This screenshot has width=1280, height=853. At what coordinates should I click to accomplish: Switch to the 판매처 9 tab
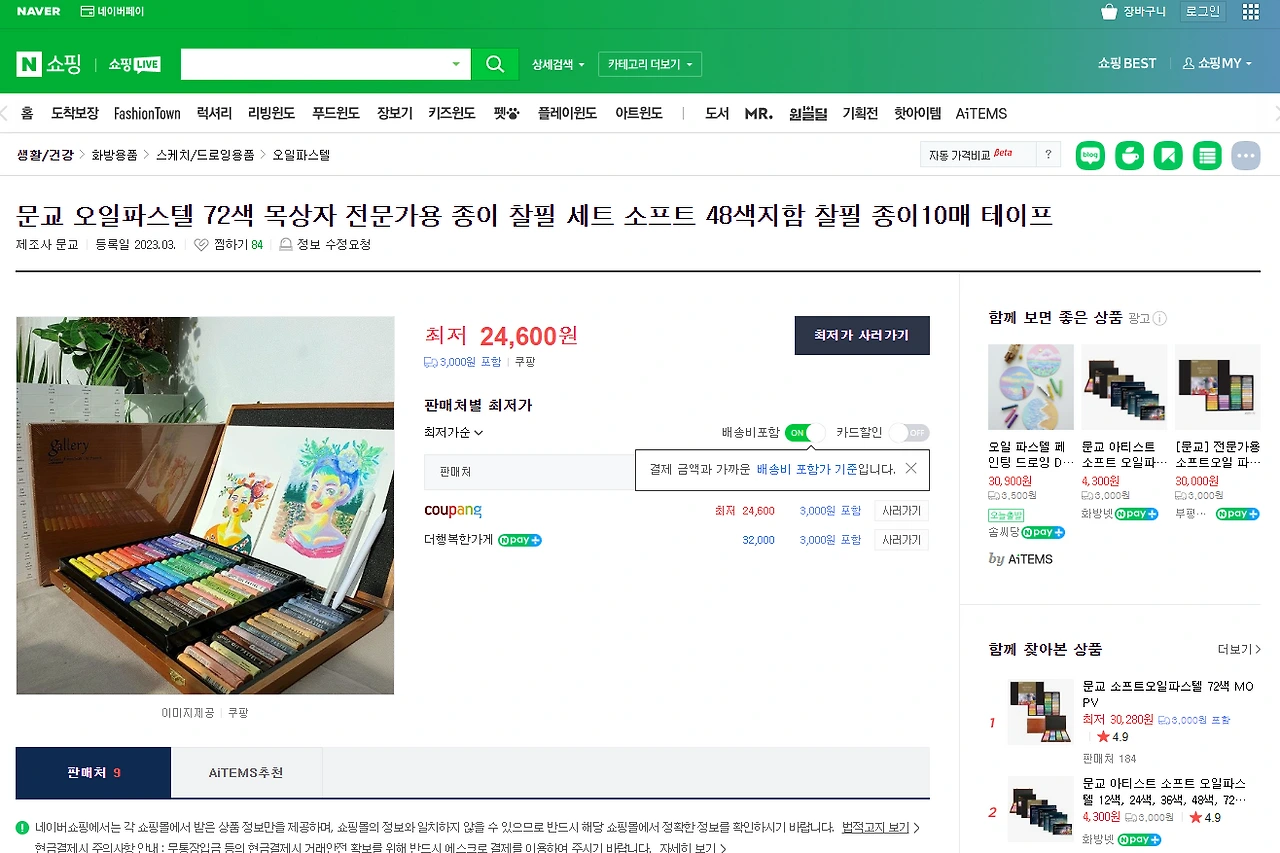(x=94, y=773)
